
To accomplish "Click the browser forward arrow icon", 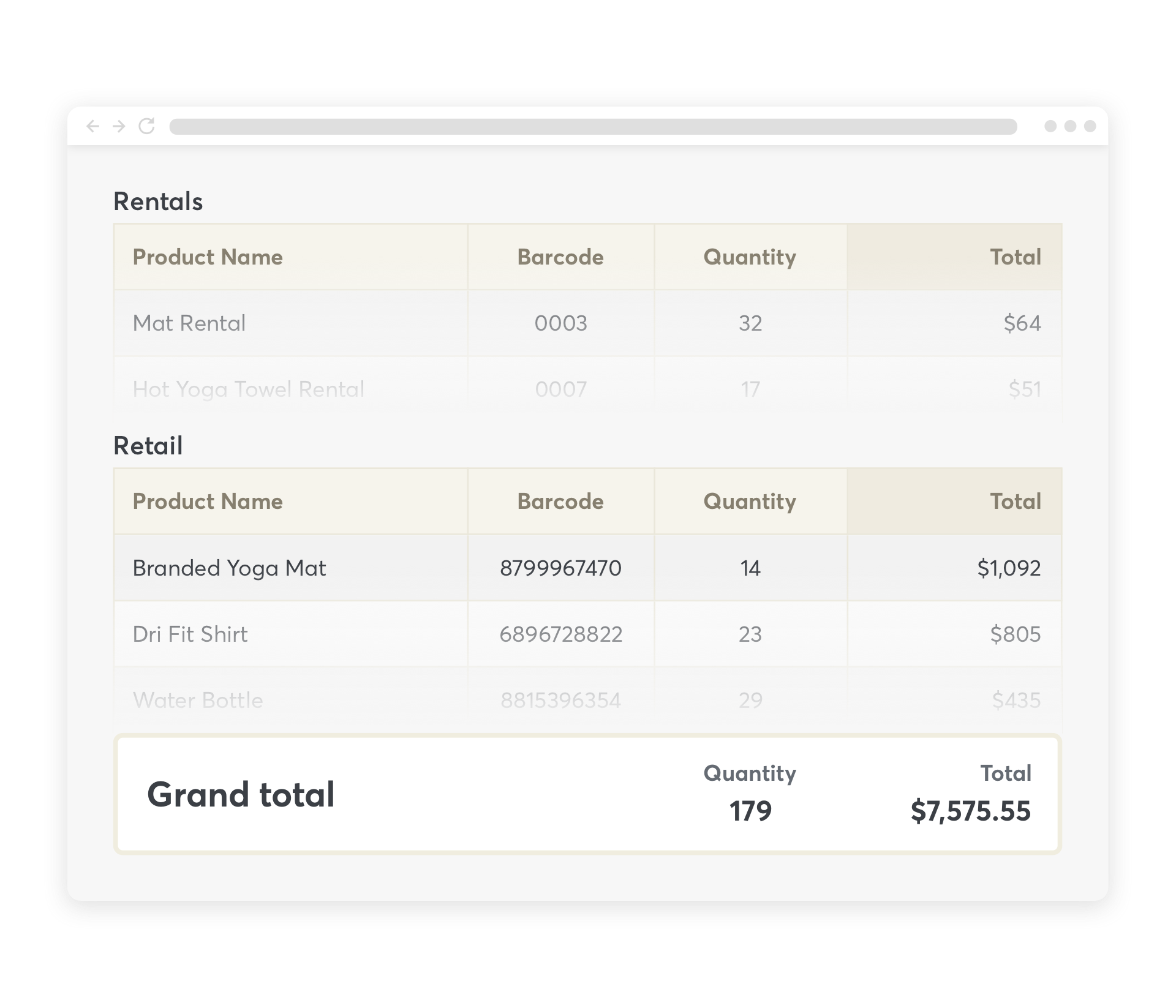I will point(119,126).
